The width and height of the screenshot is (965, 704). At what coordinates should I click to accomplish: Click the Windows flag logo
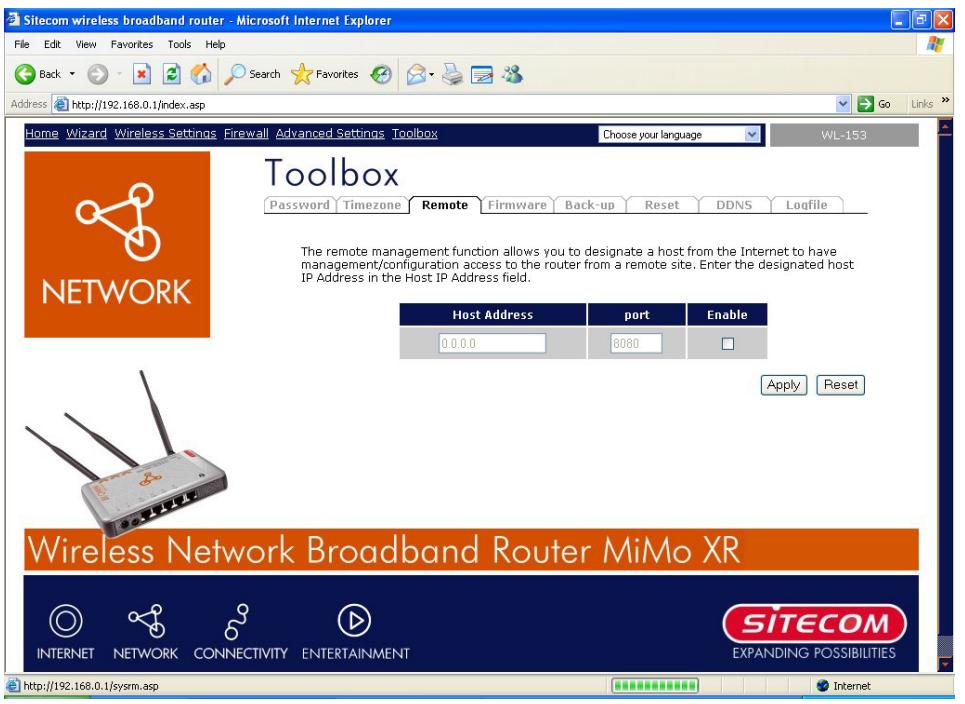pos(935,44)
